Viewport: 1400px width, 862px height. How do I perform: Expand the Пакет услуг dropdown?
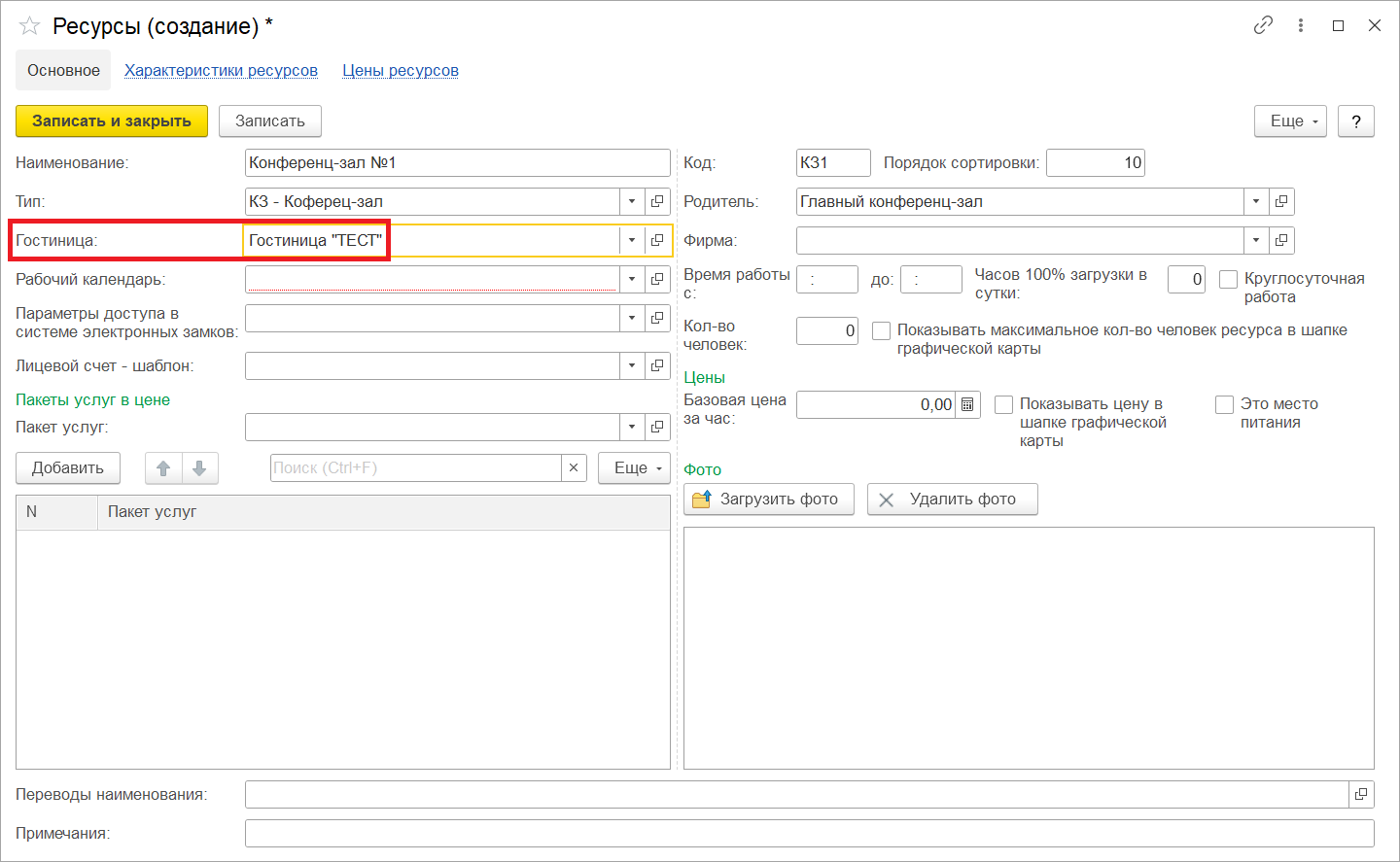click(x=632, y=427)
